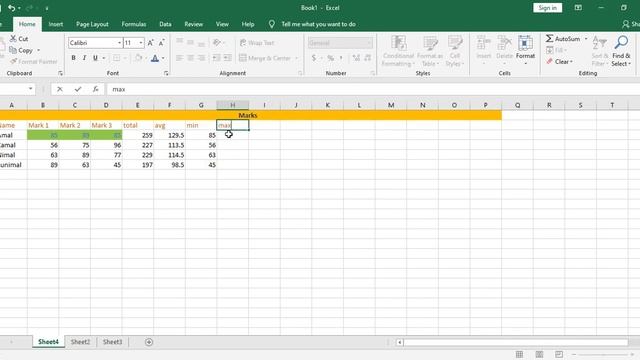Click the Tell me lightbulb icon
The height and width of the screenshot is (360, 640).
click(x=272, y=24)
